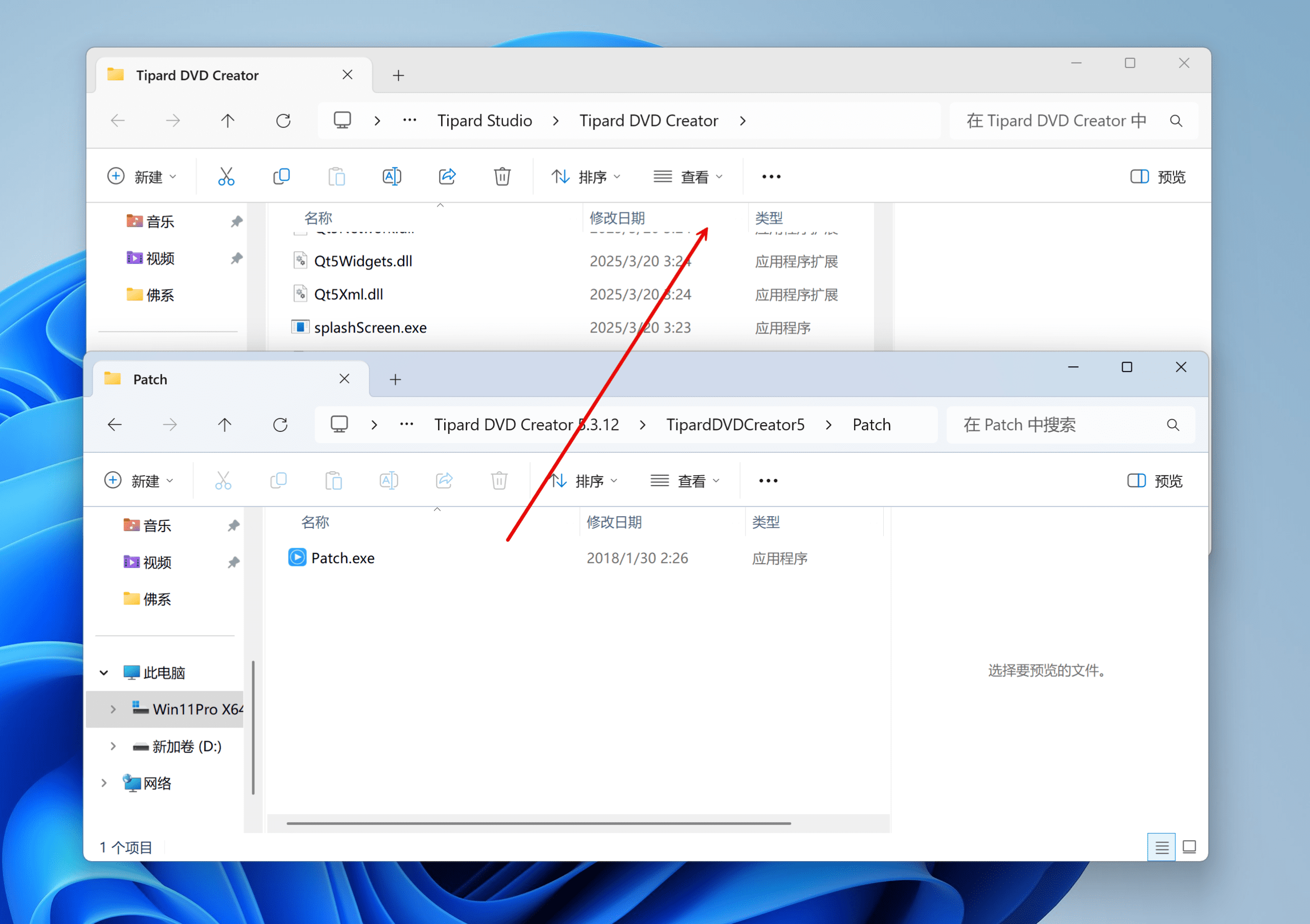Click the Copy icon in Tipard DVD Creator window
This screenshot has width=1310, height=924.
[x=281, y=177]
